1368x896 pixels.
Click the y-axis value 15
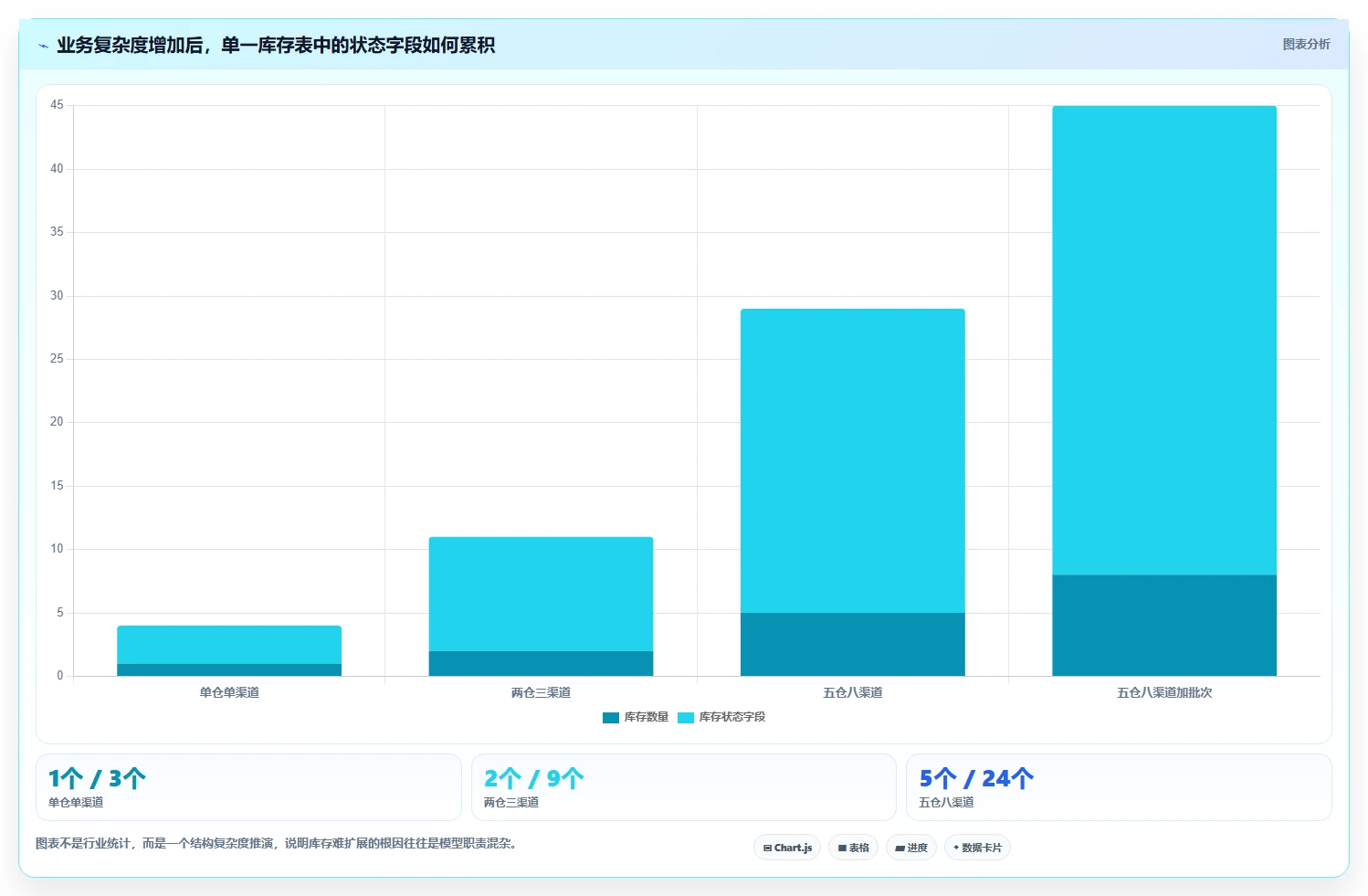tap(57, 485)
